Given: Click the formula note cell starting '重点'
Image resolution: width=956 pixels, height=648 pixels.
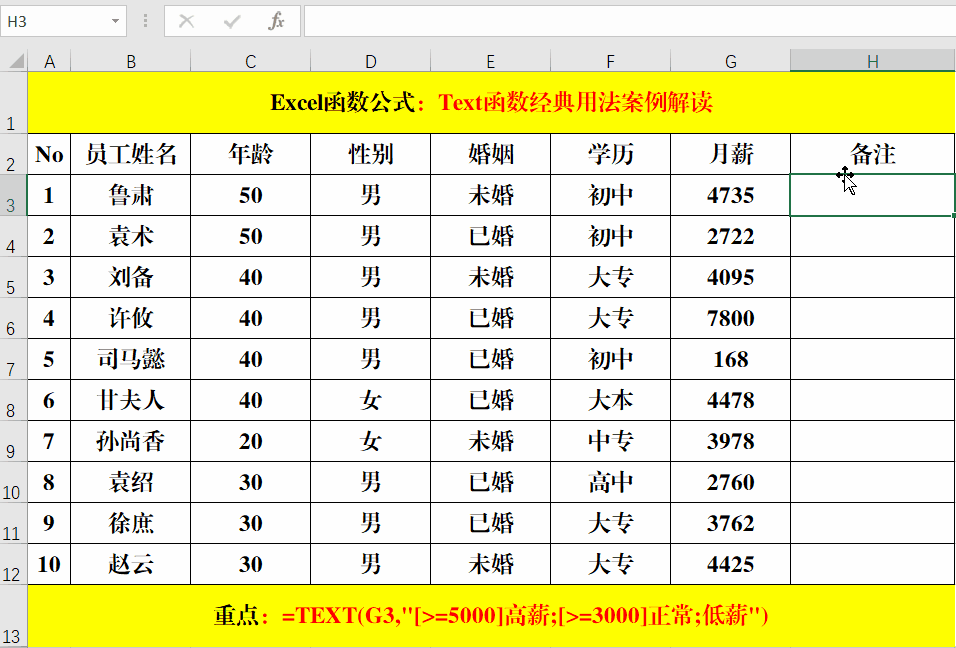Looking at the screenshot, I should (491, 616).
